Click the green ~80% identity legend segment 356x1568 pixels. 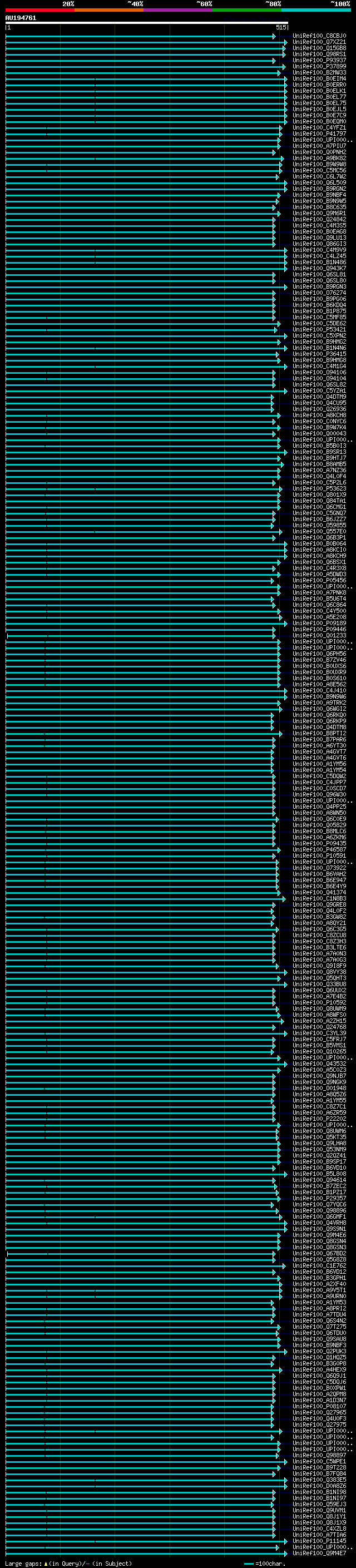[247, 10]
